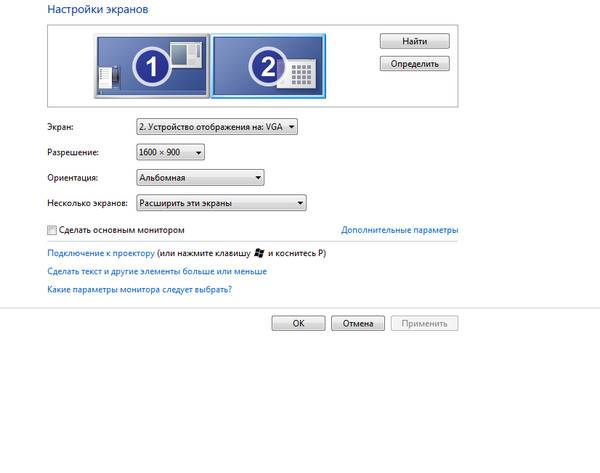Open the Разрешение 1600 × 900 dropdown

[170, 152]
